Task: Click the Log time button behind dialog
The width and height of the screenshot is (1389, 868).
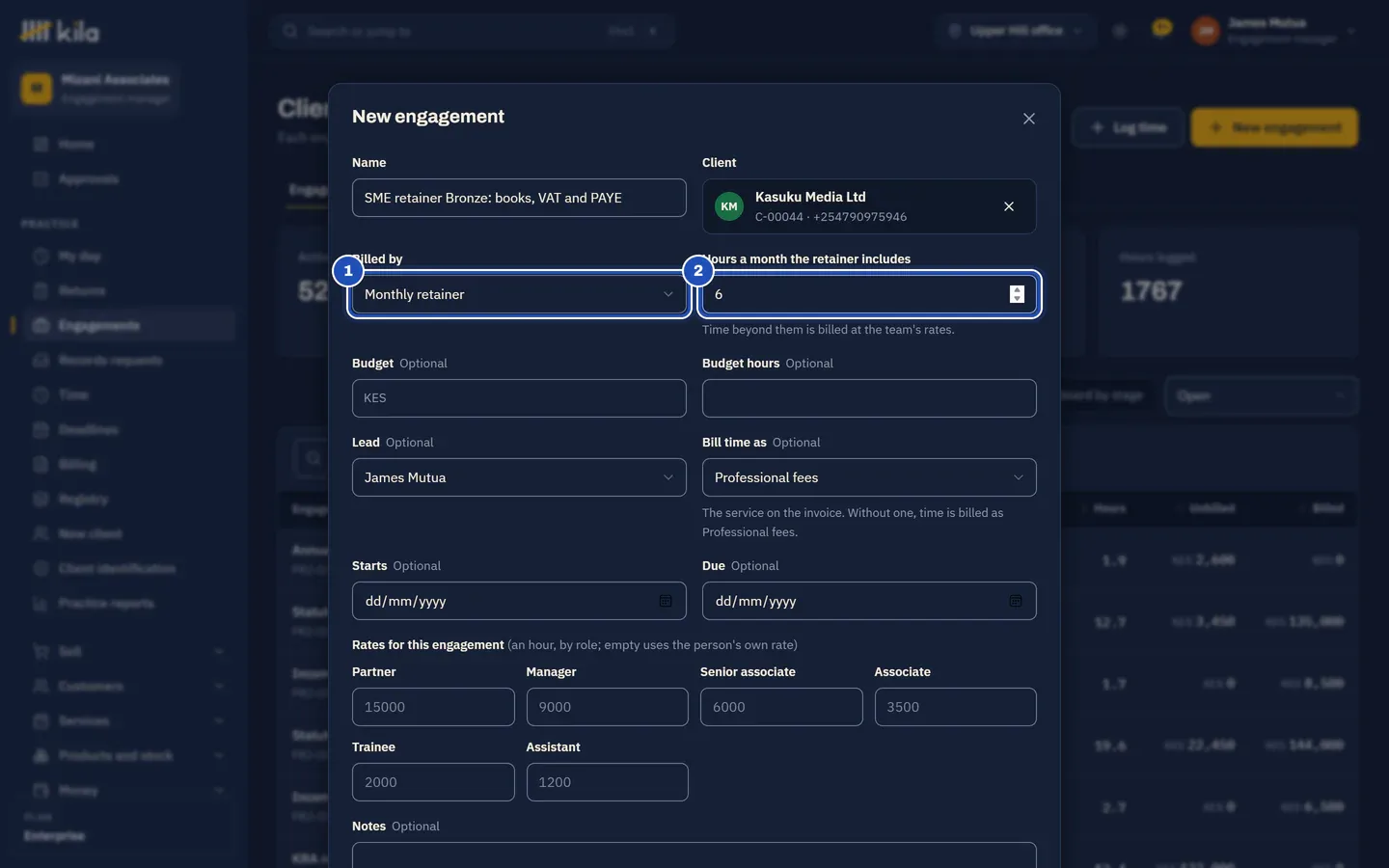Action: (x=1129, y=127)
